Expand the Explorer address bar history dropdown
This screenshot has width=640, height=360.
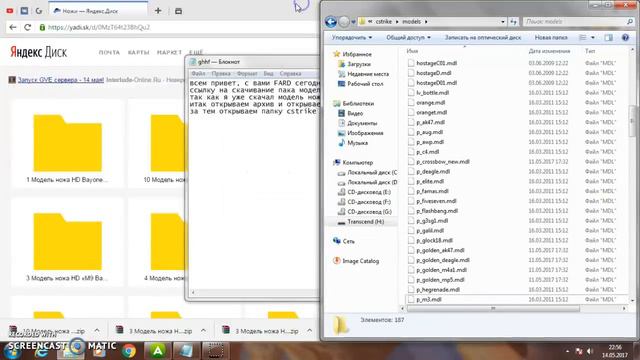[x=503, y=22]
